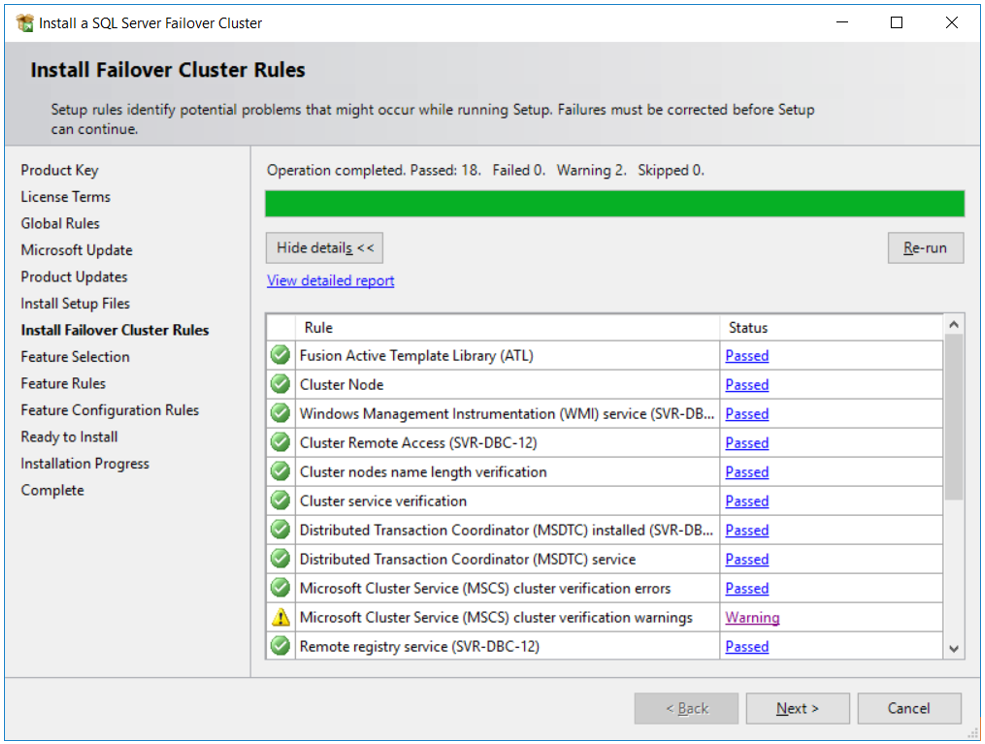Select the Install Setup Files step
This screenshot has width=985, height=744.
tap(75, 304)
